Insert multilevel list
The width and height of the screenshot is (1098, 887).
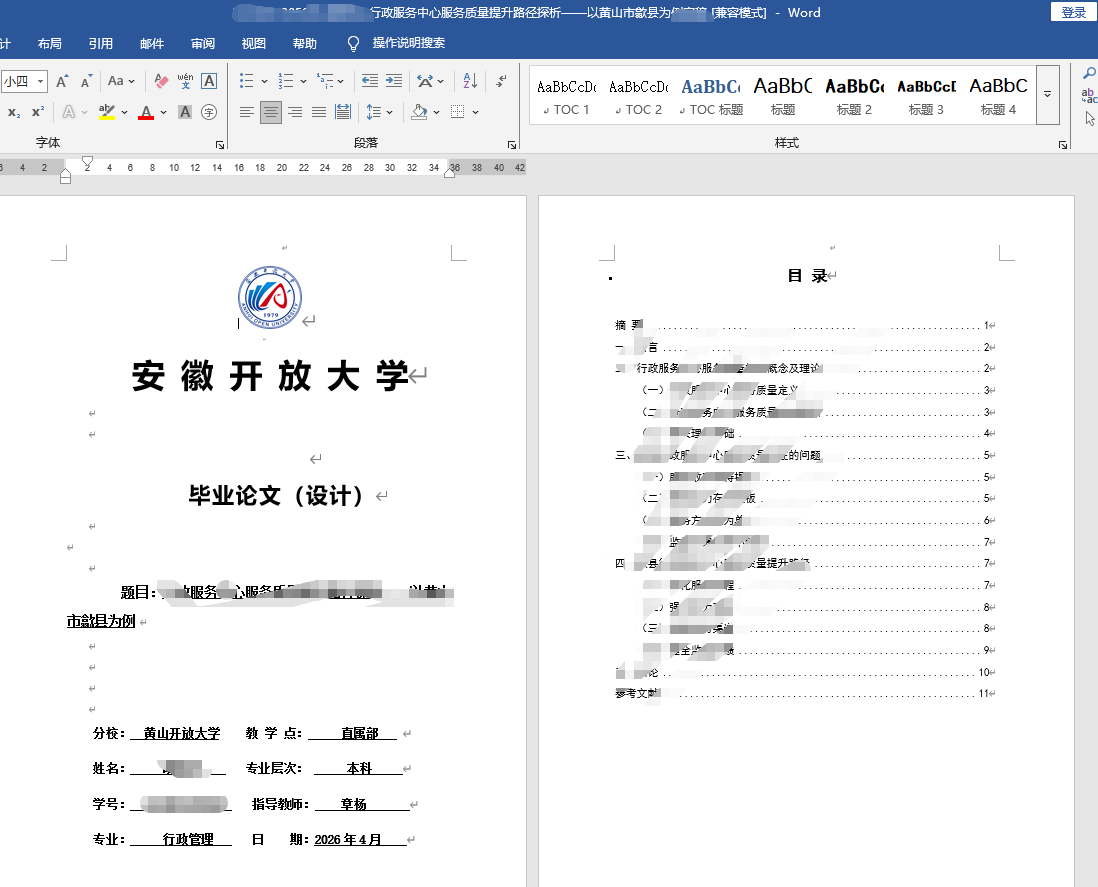pyautogui.click(x=325, y=81)
